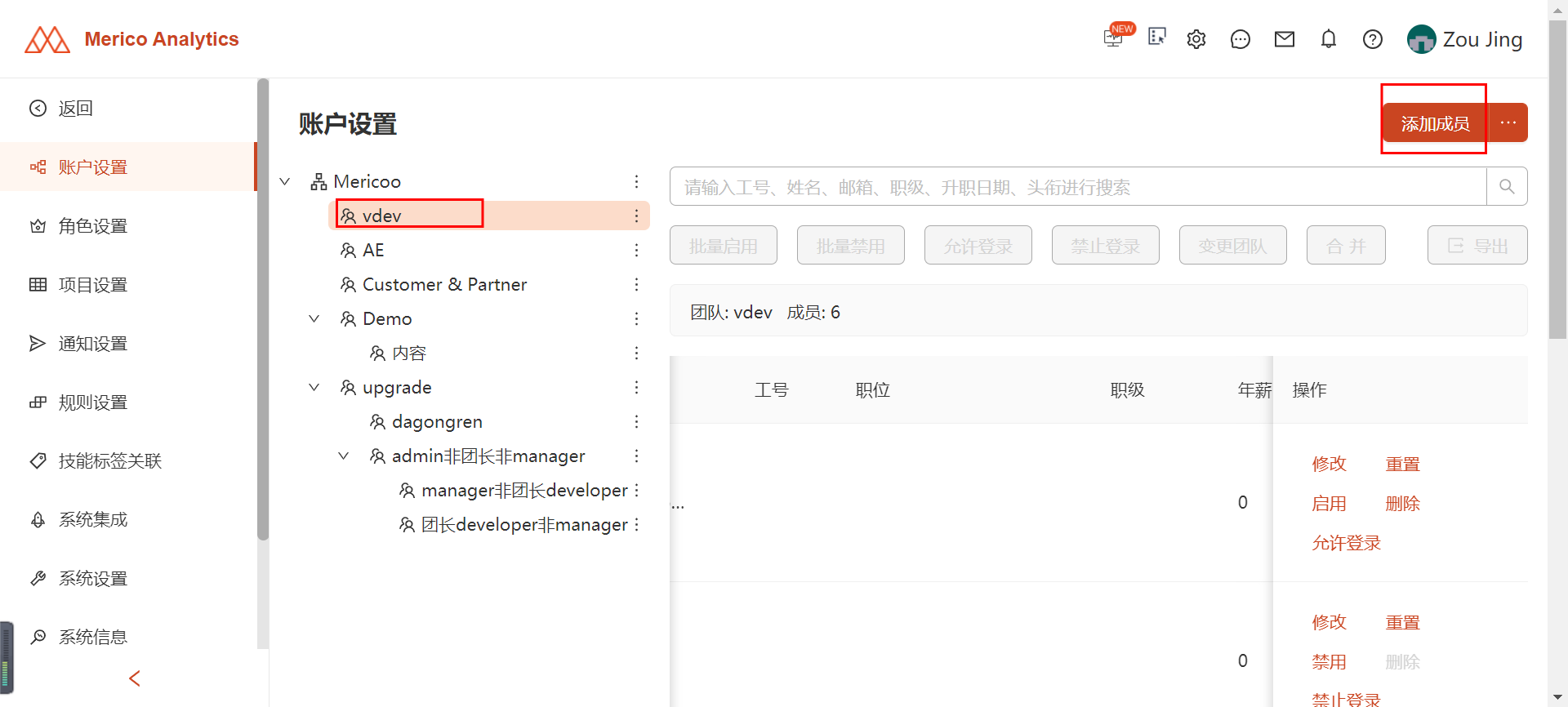Open more options next to 添加成员
Screen dimensions: 1568x707
coord(1508,122)
